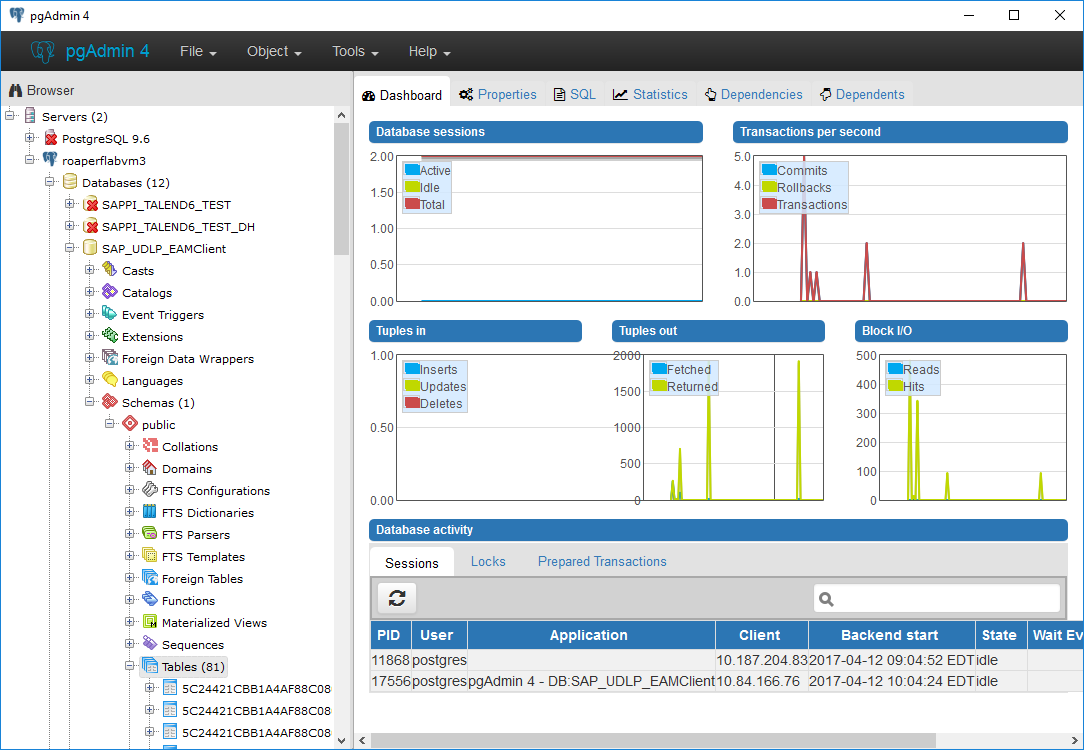Open the Tools menu
Screen dimensions: 1084x750
[355, 52]
